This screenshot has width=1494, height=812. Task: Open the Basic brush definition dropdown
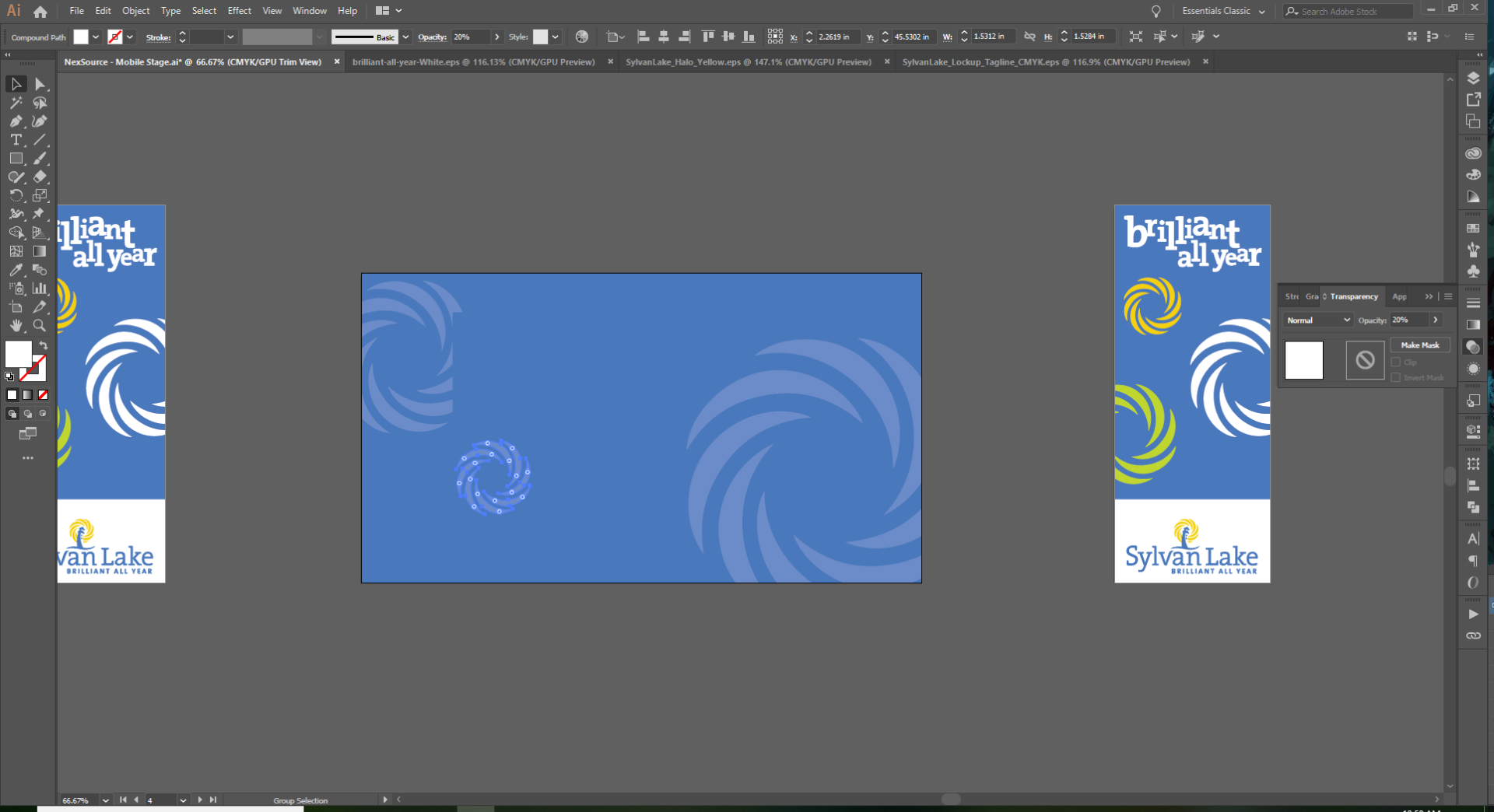click(405, 37)
